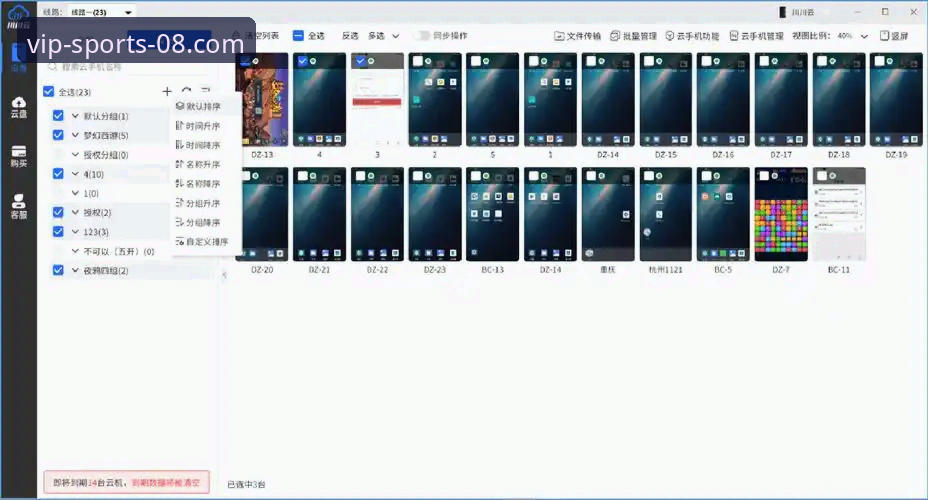Collapse the 夜鸦四组(2) group chevron
Image resolution: width=928 pixels, height=500 pixels.
point(75,270)
